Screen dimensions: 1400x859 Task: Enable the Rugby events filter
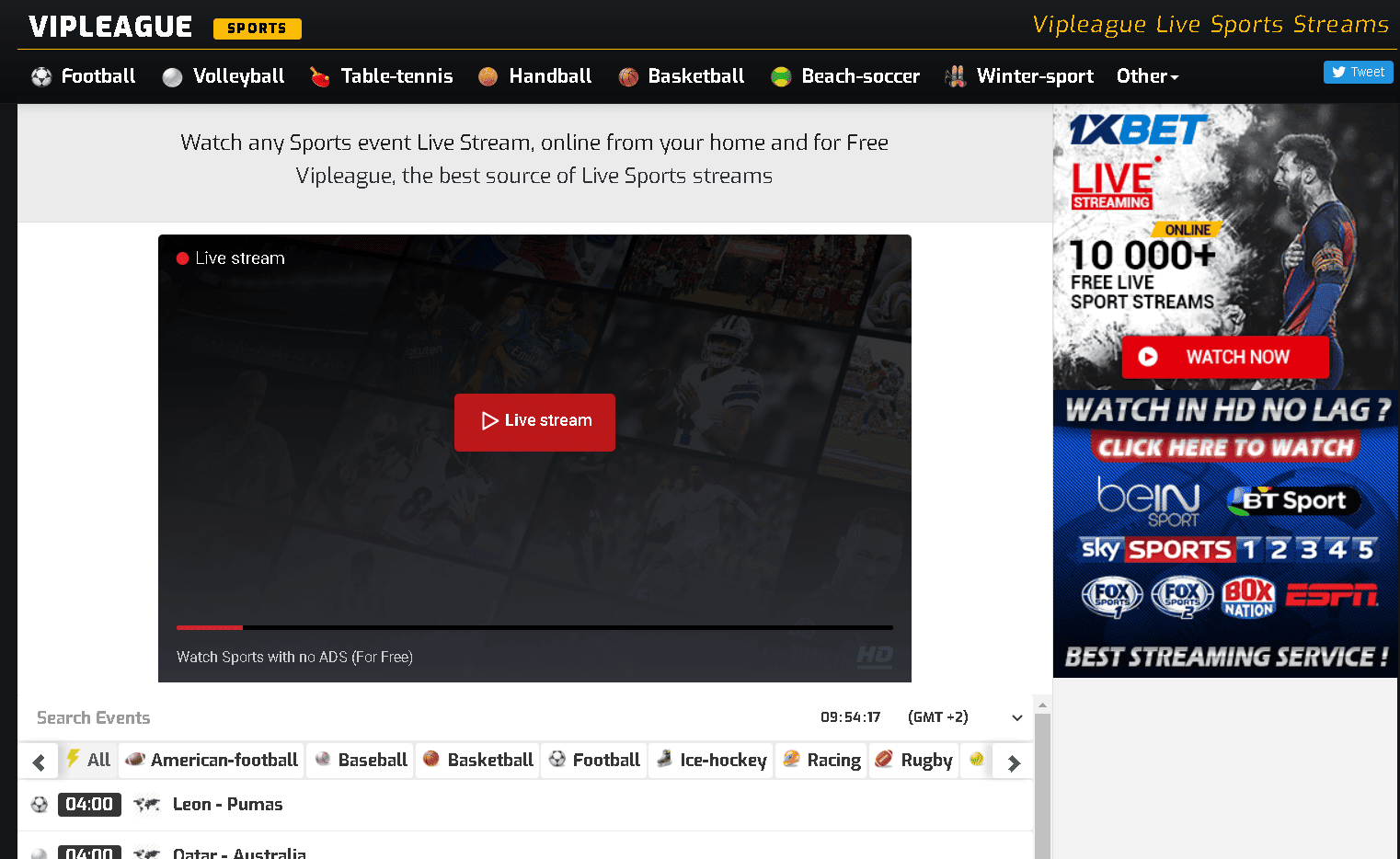point(913,761)
